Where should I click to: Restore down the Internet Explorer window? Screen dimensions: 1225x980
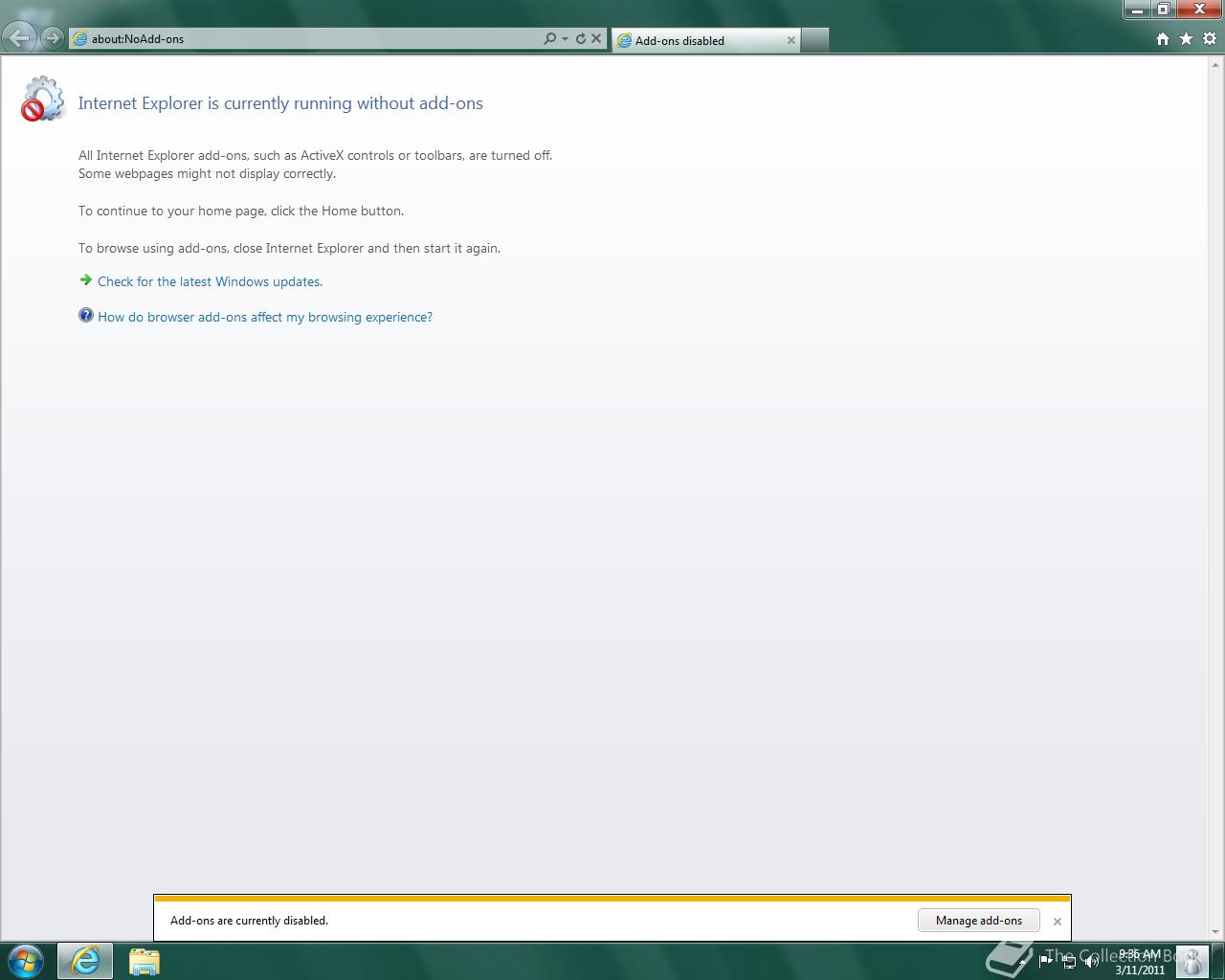coord(1163,10)
